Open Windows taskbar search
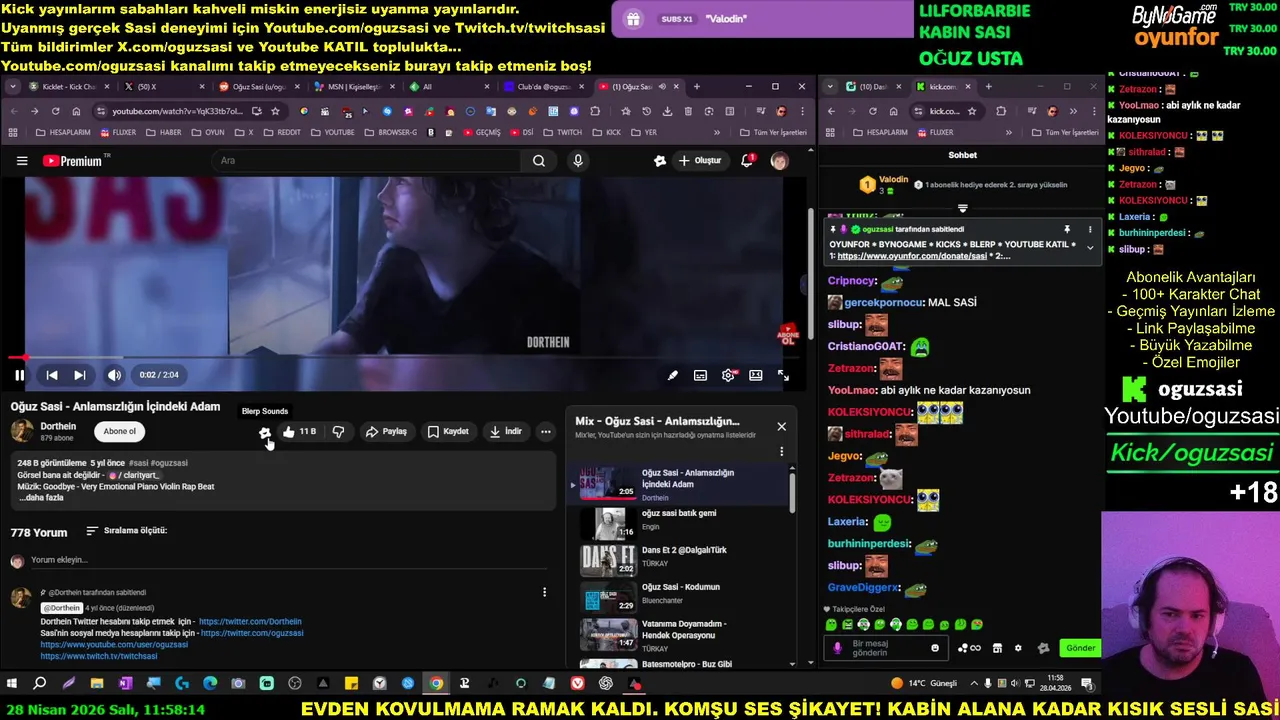 tap(40, 684)
